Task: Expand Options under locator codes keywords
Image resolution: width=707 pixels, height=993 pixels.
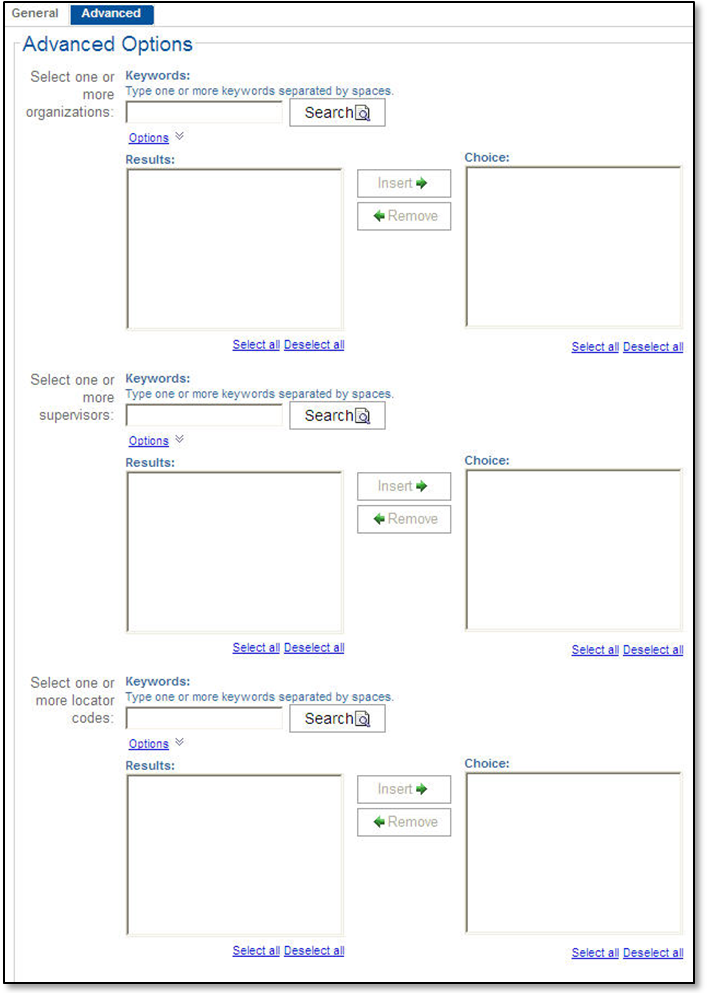Action: [x=149, y=744]
